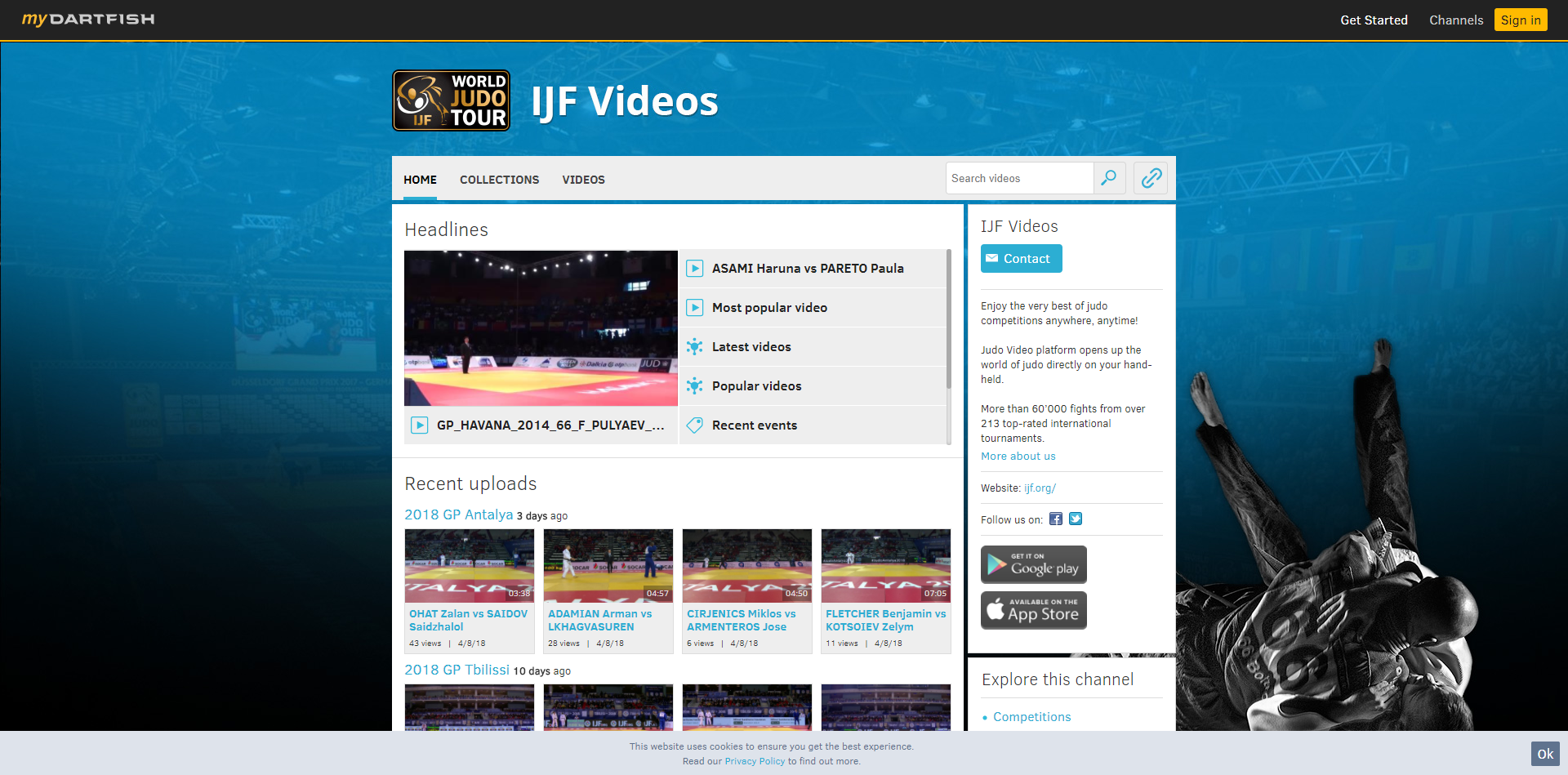The height and width of the screenshot is (775, 1568).
Task: Click the Sign in button
Action: pos(1521,20)
